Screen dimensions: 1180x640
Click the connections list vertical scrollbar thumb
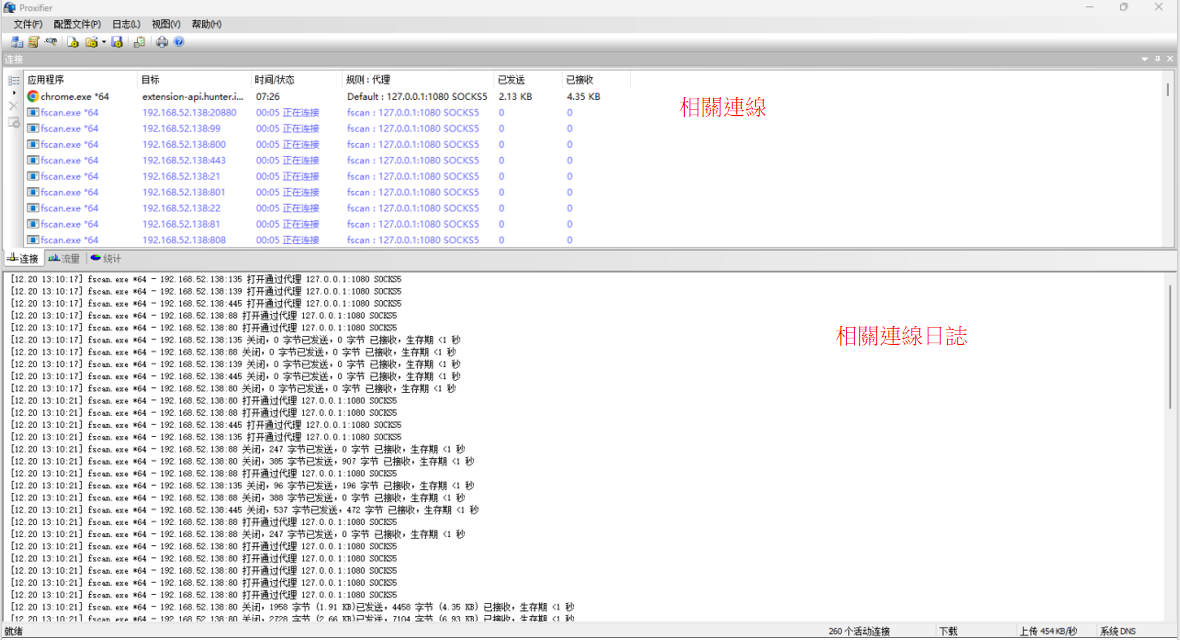pos(1168,90)
